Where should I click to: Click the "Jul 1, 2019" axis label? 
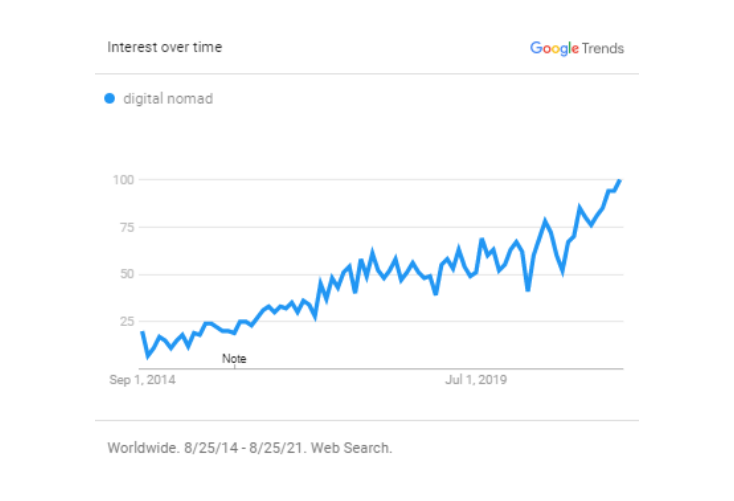[x=475, y=380]
